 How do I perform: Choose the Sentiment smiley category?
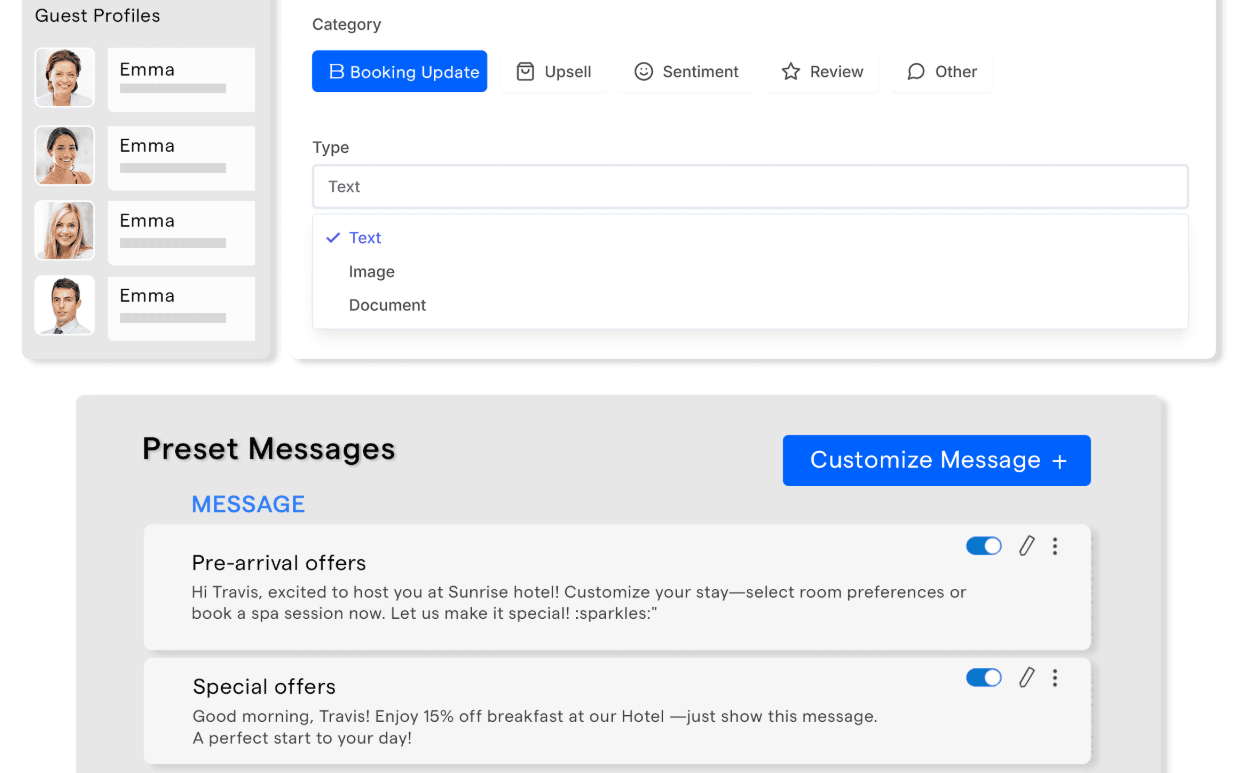click(x=686, y=72)
